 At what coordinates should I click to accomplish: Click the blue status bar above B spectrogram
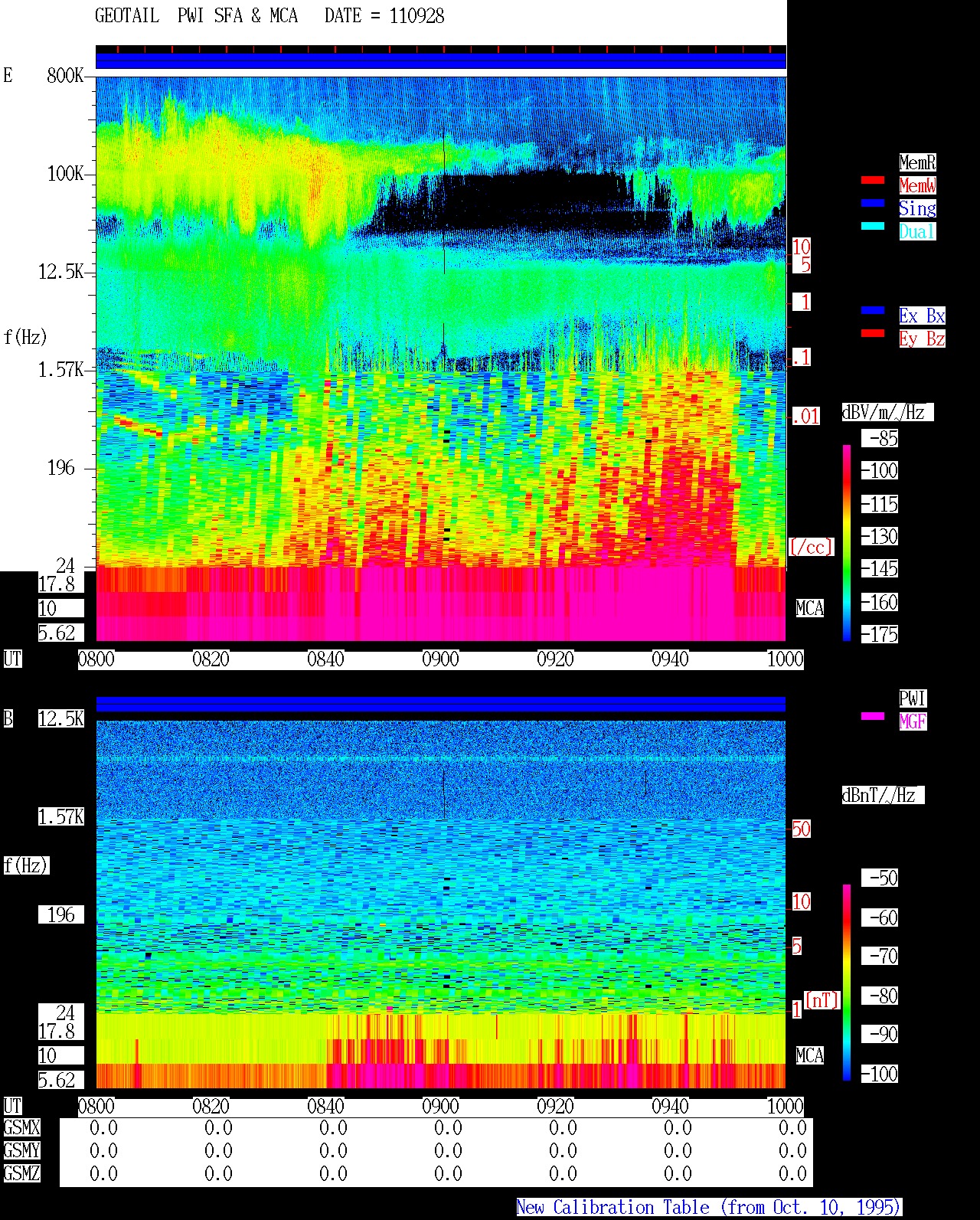pos(441,704)
